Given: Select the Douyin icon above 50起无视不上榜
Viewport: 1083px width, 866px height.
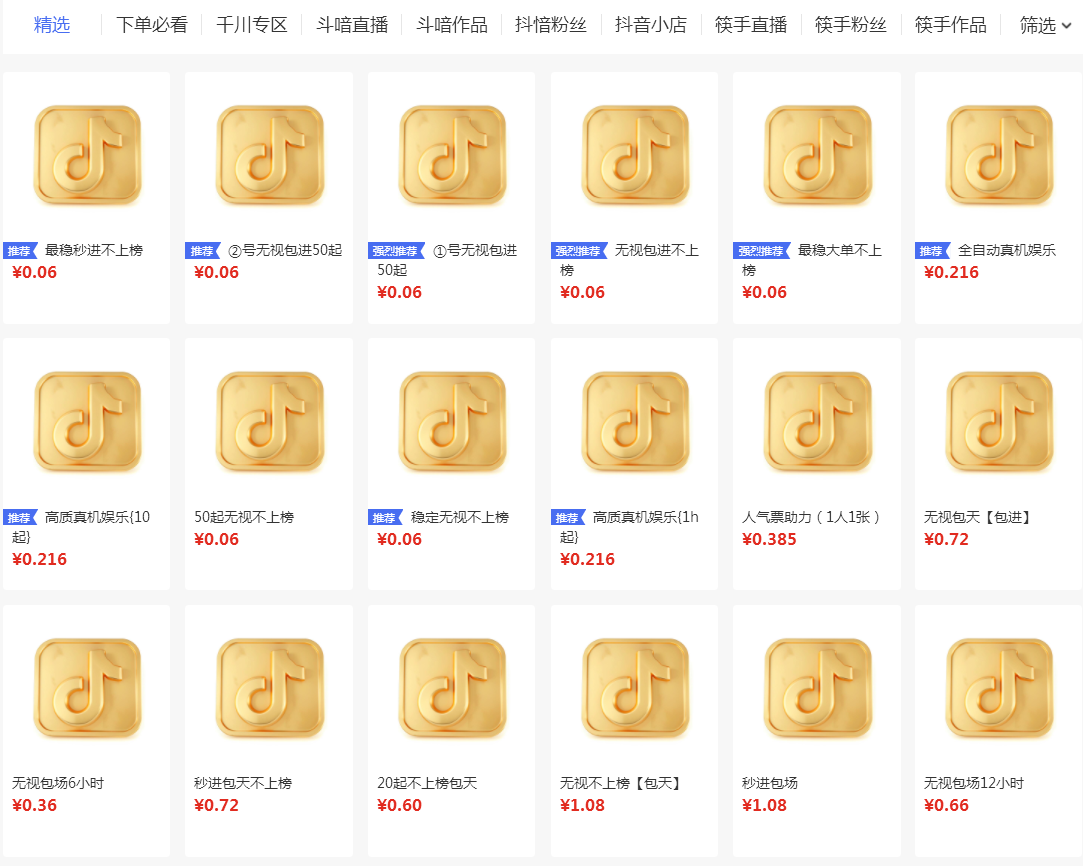Looking at the screenshot, I should (268, 421).
